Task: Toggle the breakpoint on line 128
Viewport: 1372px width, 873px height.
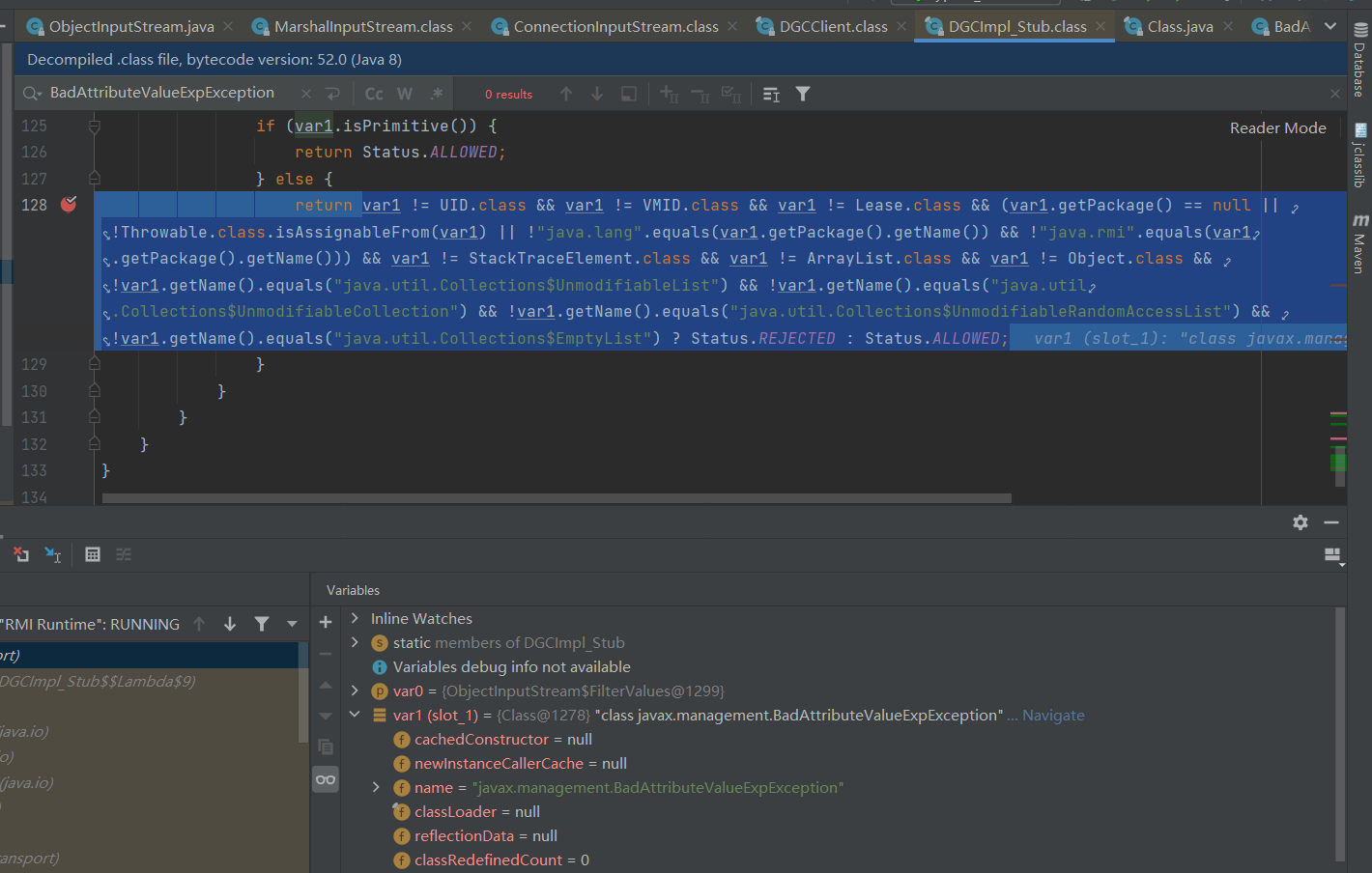Action: pyautogui.click(x=69, y=204)
